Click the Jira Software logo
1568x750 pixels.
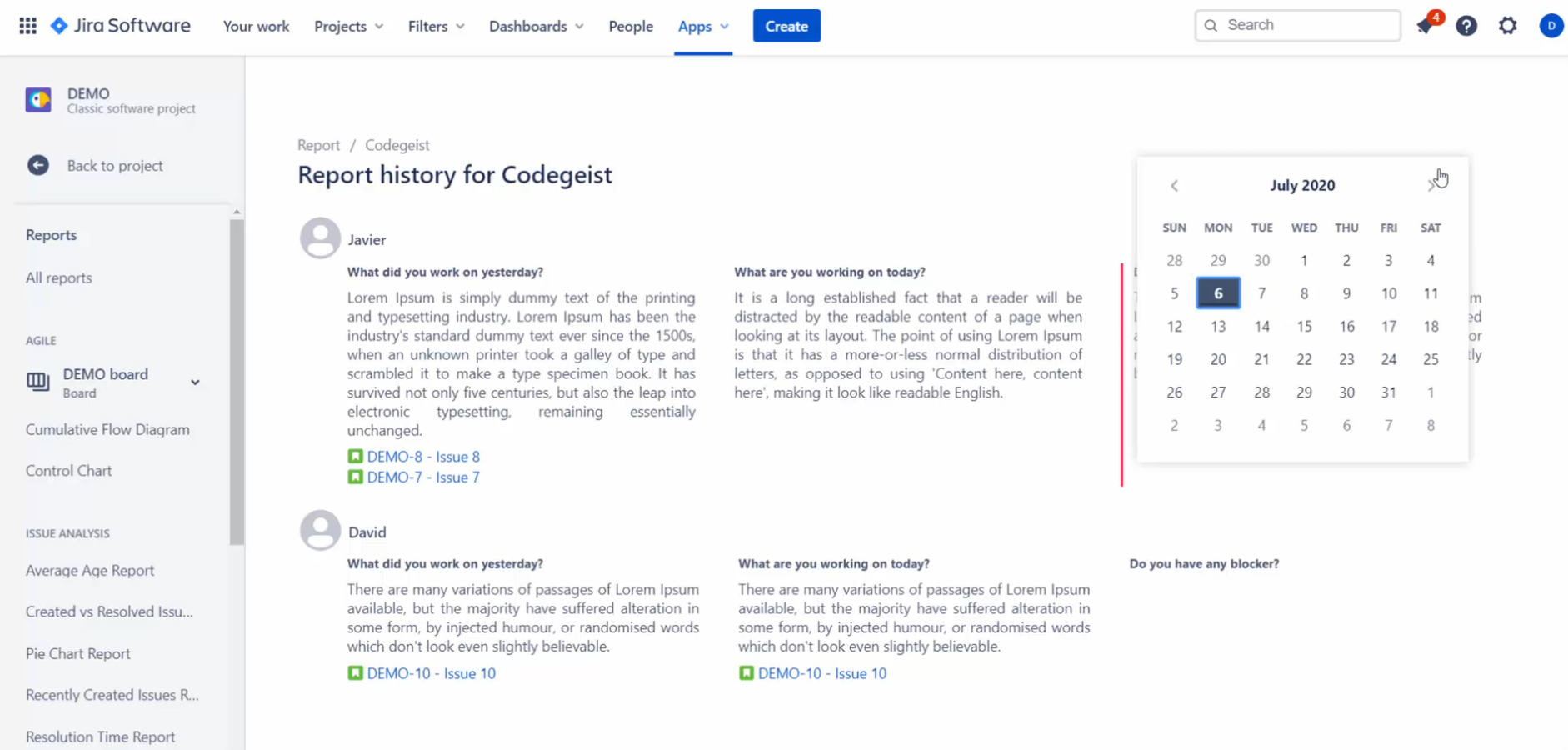click(x=120, y=26)
